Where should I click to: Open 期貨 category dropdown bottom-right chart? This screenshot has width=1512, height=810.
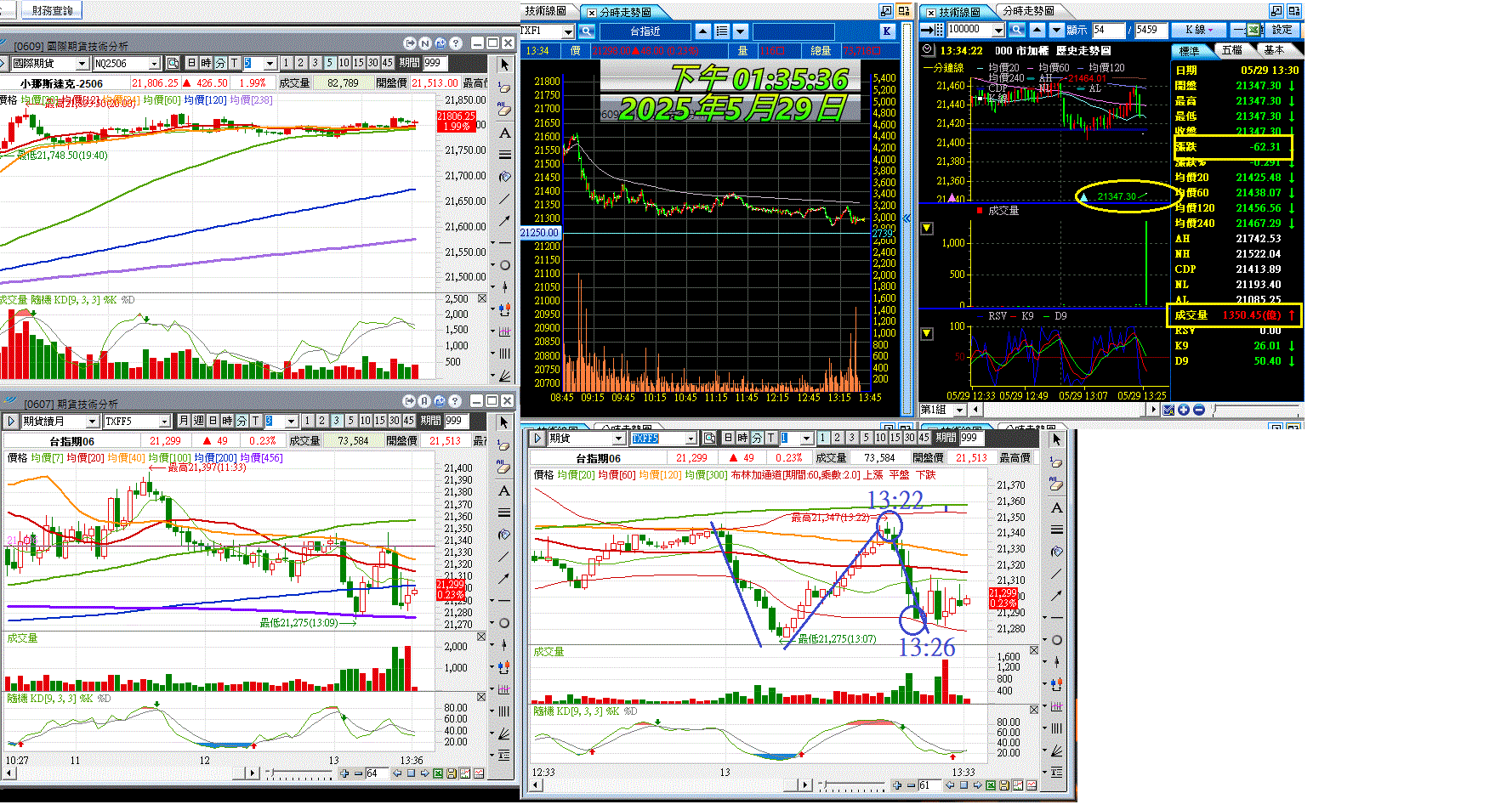[618, 439]
